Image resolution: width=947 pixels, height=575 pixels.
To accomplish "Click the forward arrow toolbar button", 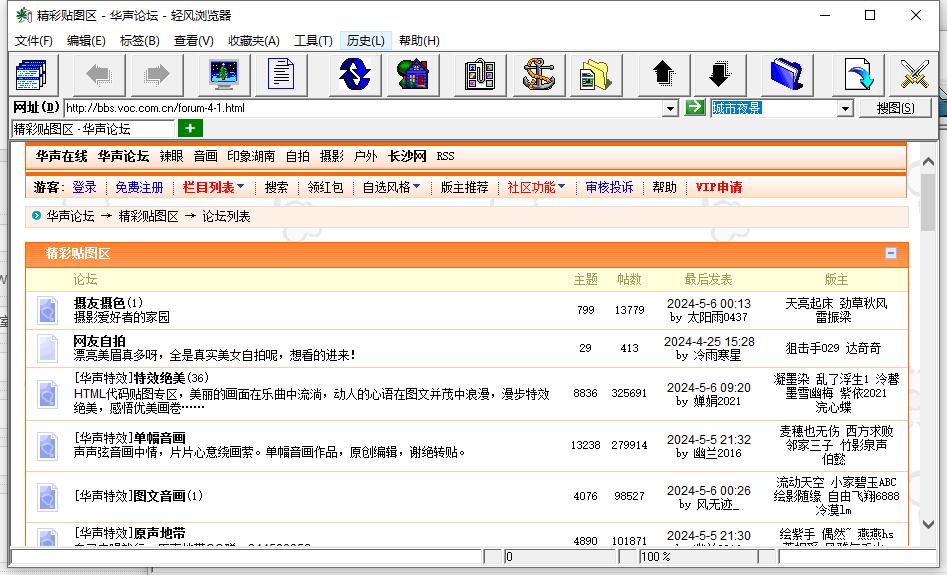I will point(156,74).
